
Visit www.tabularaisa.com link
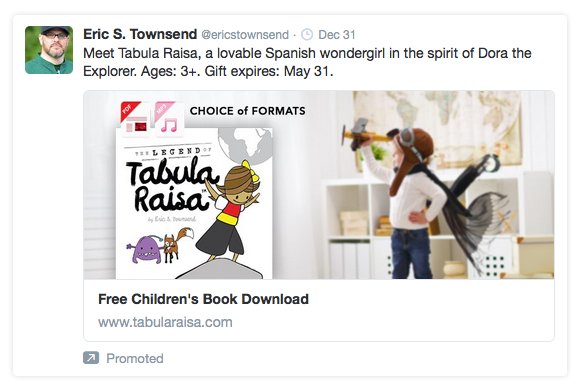[x=165, y=322]
